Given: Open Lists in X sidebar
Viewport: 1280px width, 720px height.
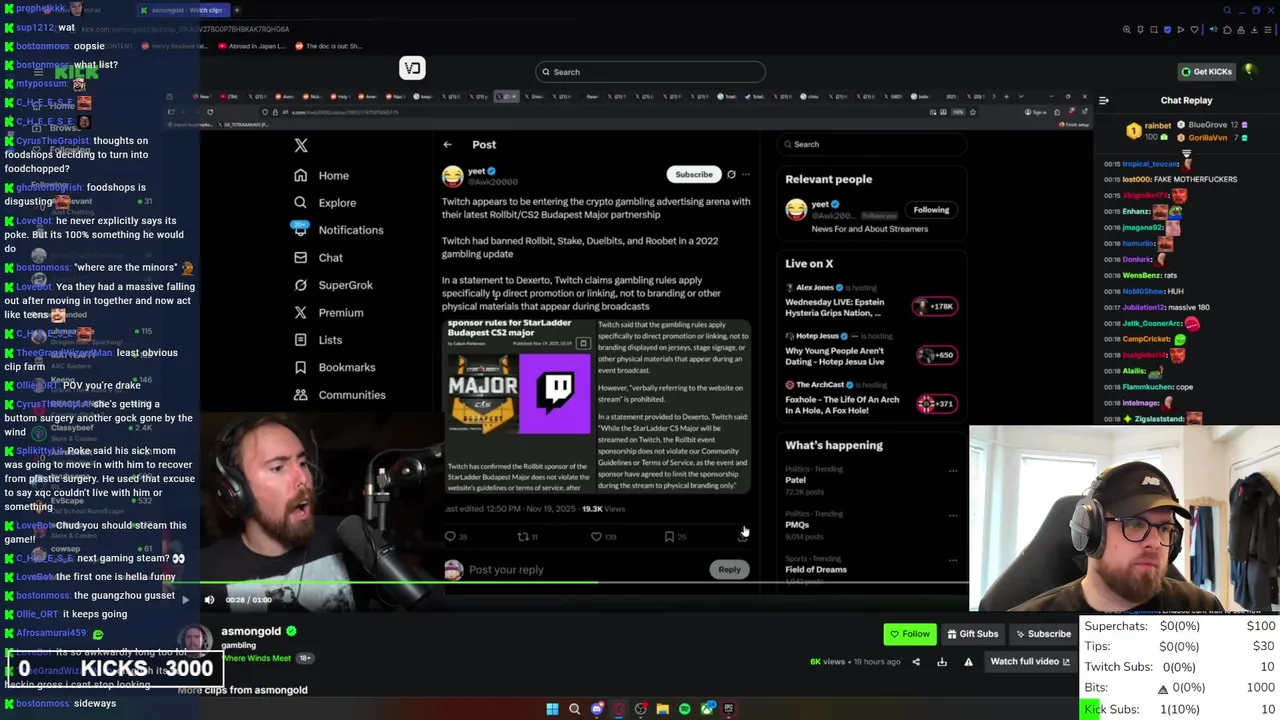Looking at the screenshot, I should pos(318,340).
